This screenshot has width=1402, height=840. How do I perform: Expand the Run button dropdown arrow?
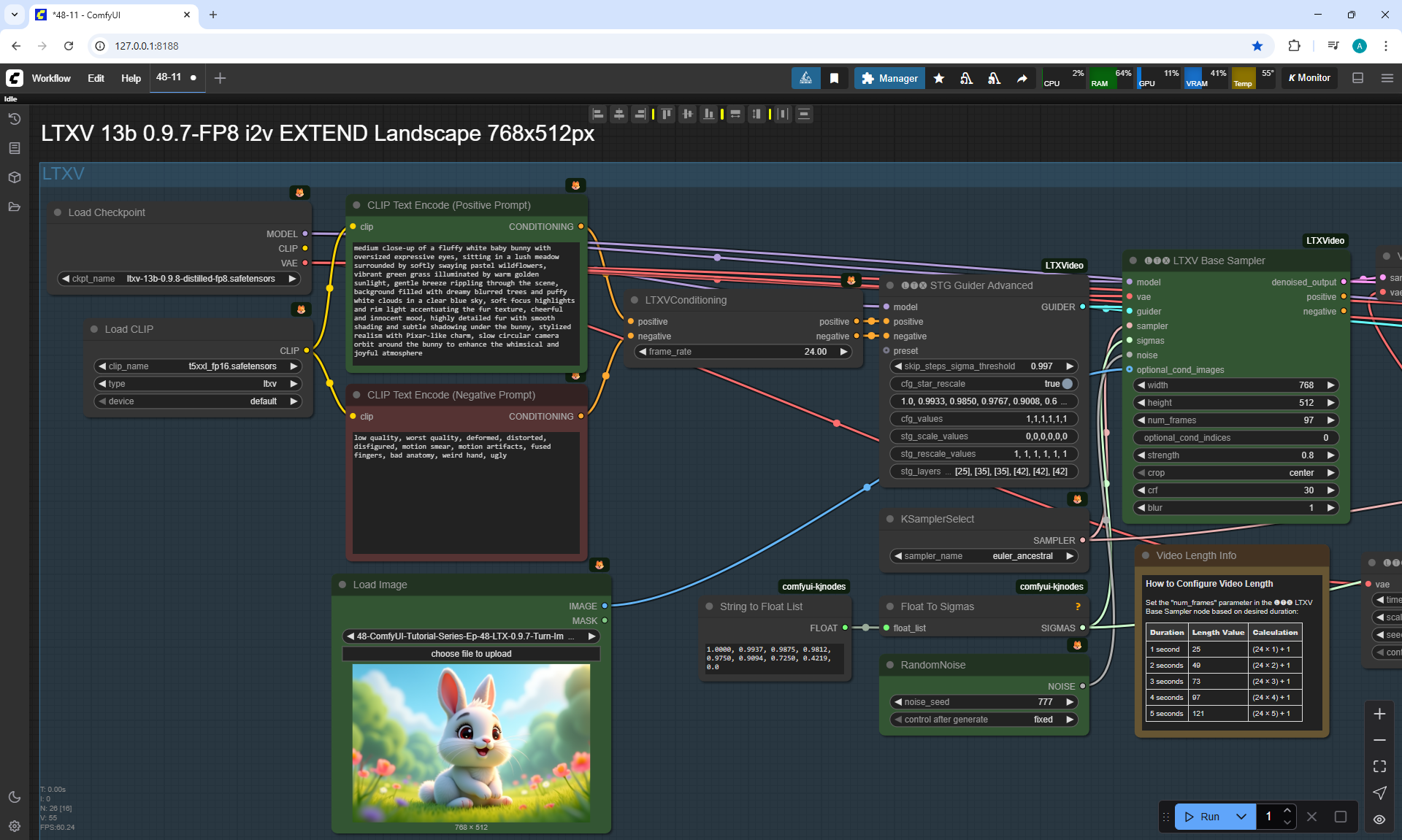(x=1241, y=817)
